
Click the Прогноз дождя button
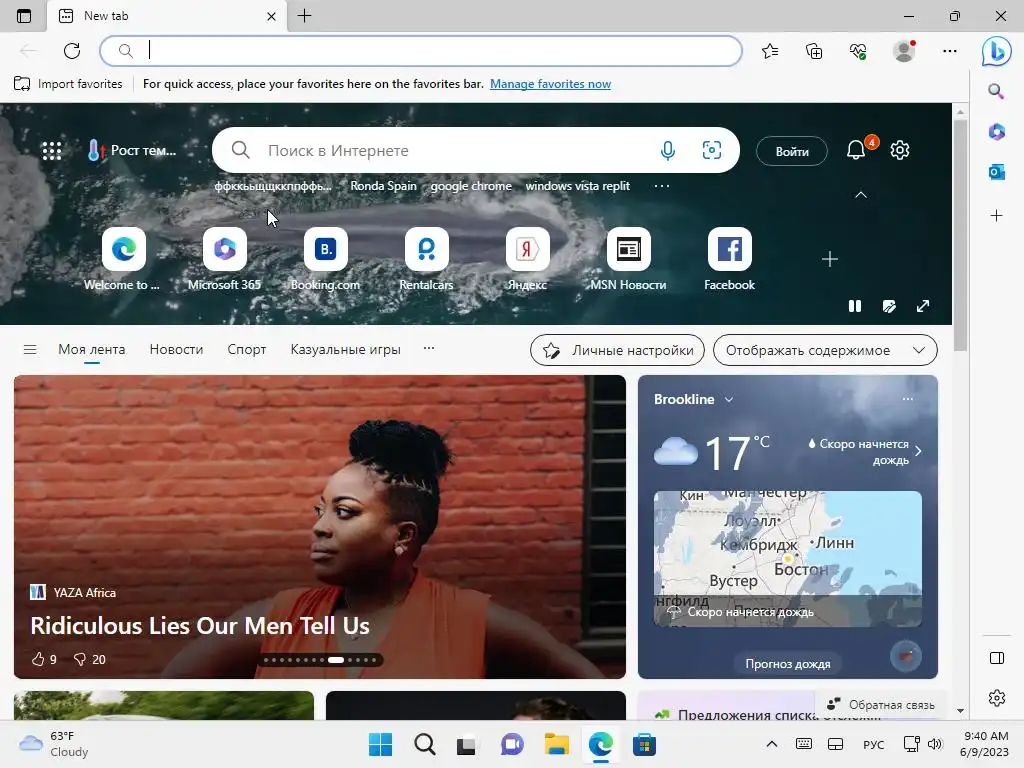(x=788, y=664)
